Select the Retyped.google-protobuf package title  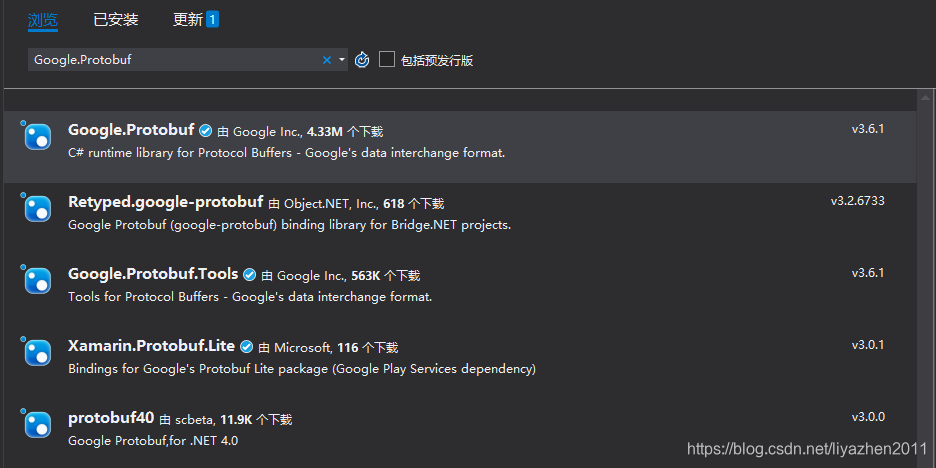(x=166, y=202)
